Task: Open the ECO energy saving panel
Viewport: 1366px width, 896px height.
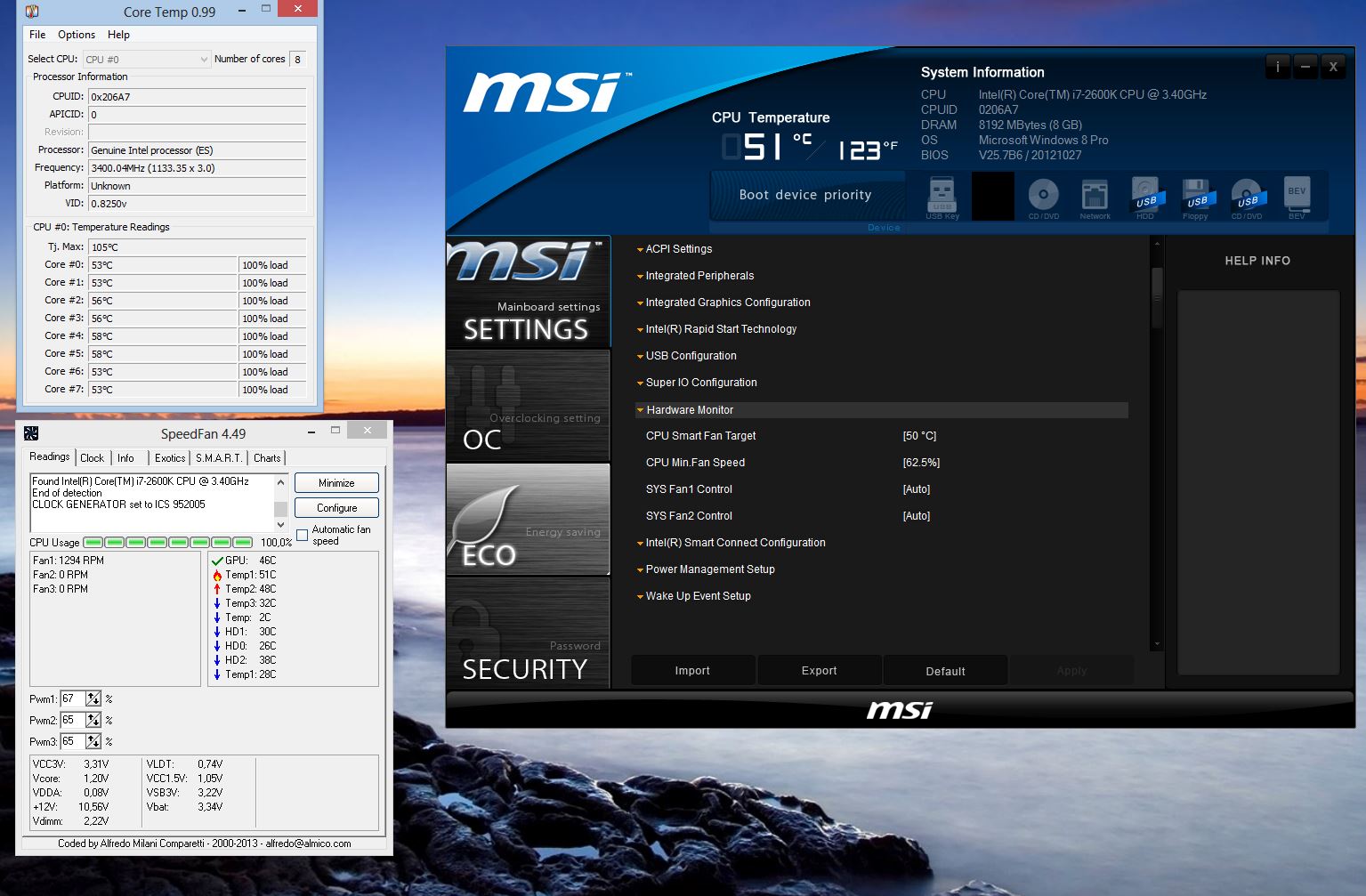Action: point(529,520)
